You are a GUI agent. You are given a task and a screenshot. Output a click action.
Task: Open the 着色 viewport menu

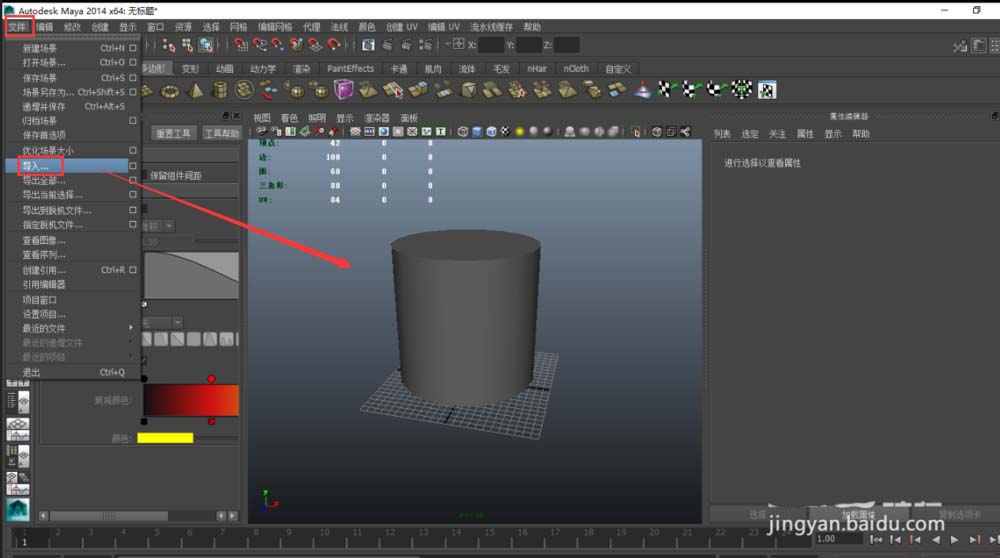point(290,118)
